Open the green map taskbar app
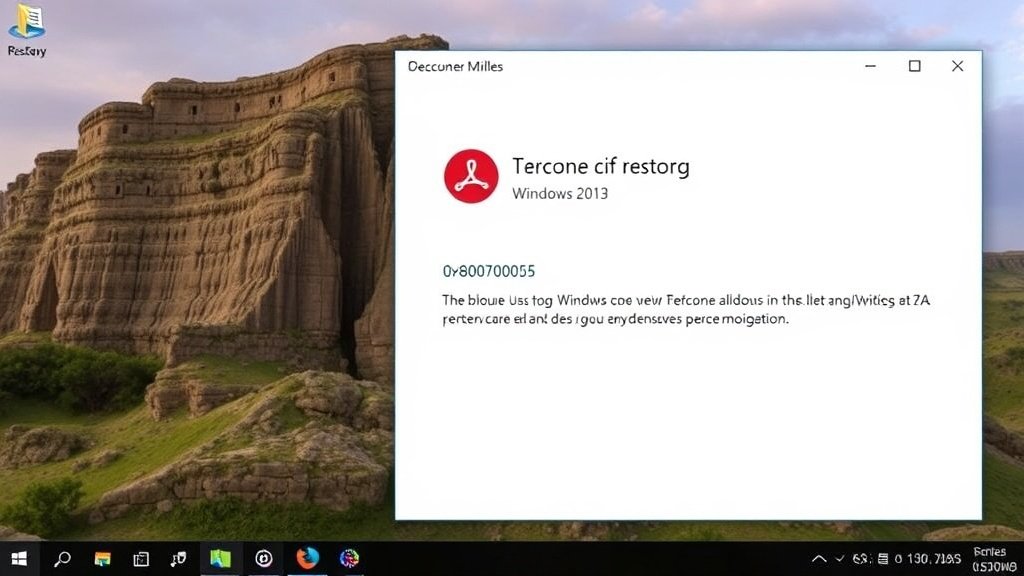 (220, 558)
